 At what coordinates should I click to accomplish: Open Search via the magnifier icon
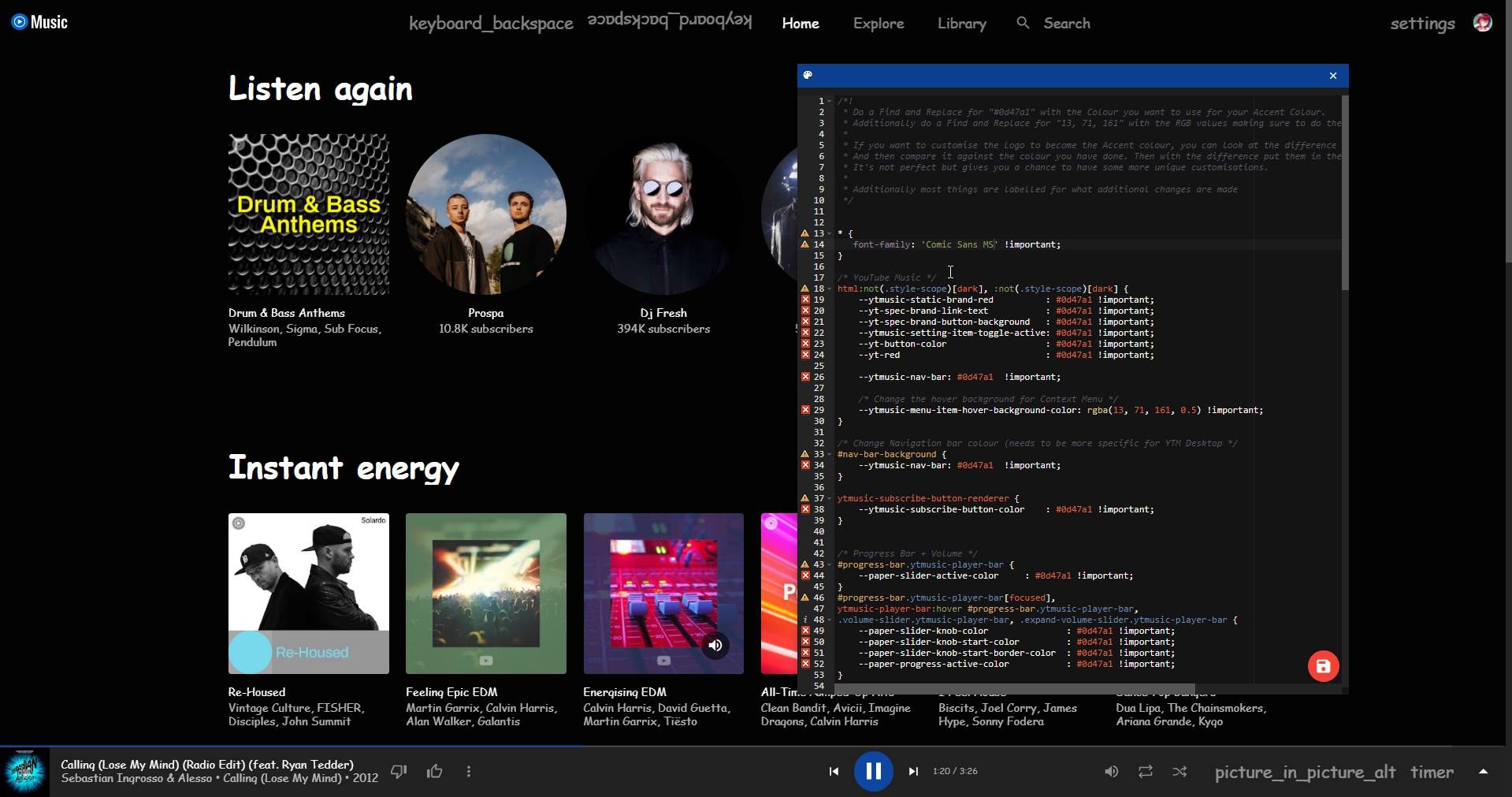click(1022, 23)
